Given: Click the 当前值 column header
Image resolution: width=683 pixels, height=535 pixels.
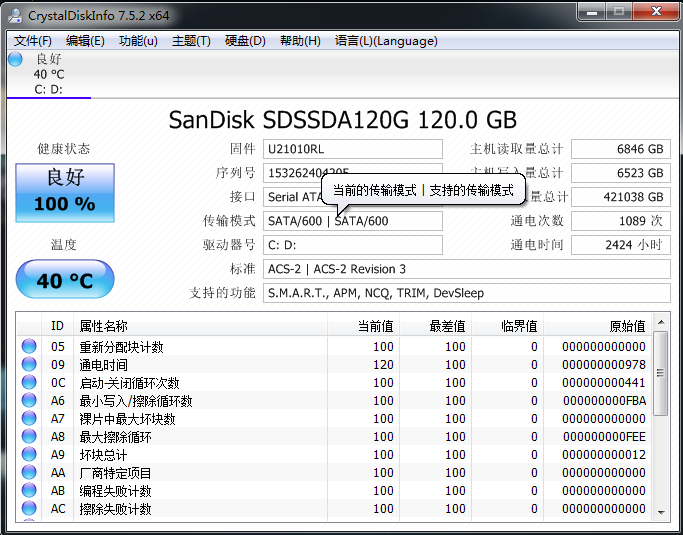Looking at the screenshot, I should coord(363,325).
